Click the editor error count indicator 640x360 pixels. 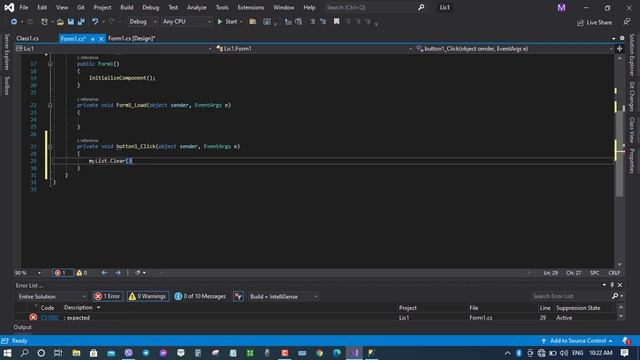click(62, 273)
